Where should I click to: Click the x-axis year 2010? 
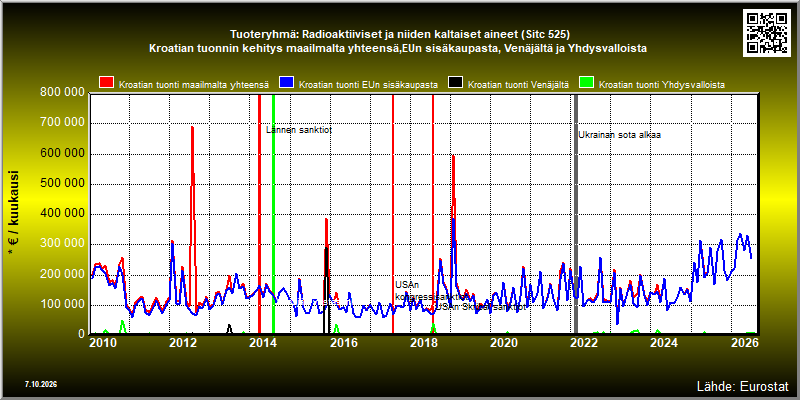click(103, 342)
